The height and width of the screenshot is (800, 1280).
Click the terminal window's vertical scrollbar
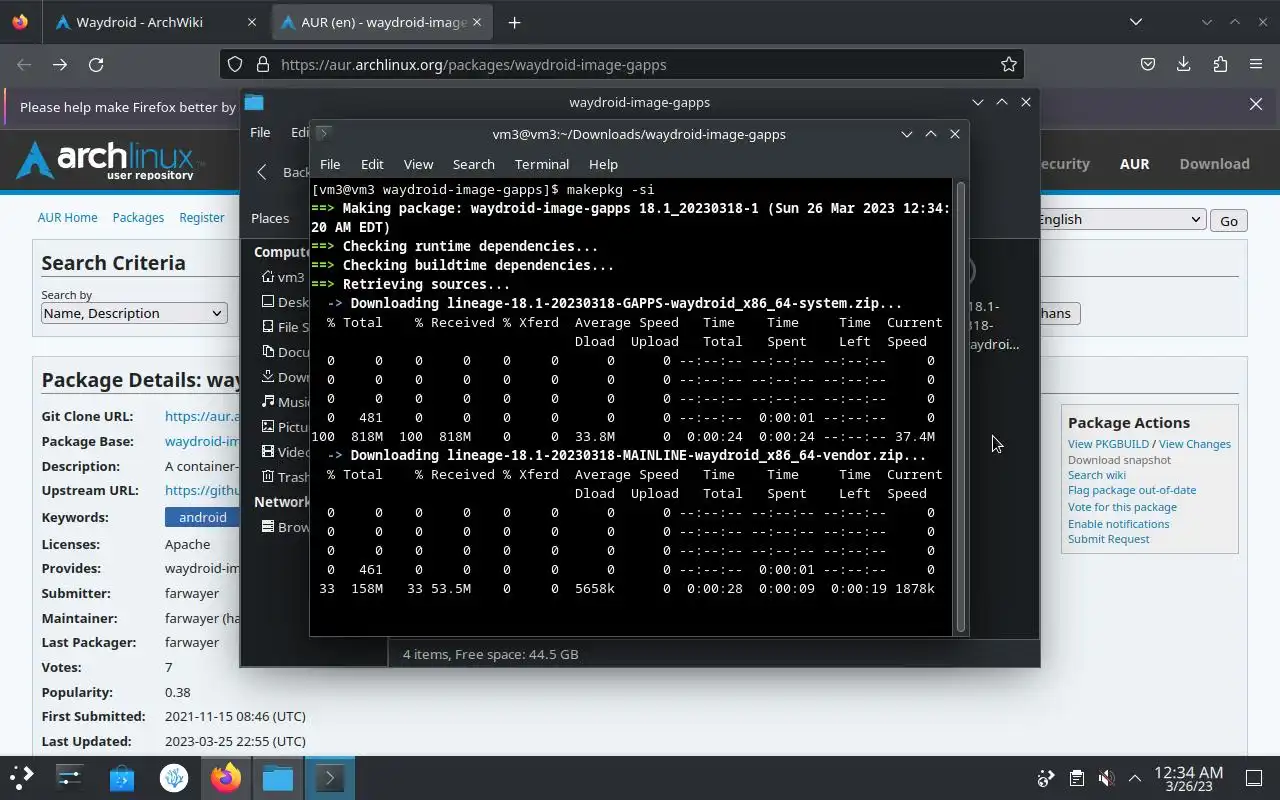[961, 407]
